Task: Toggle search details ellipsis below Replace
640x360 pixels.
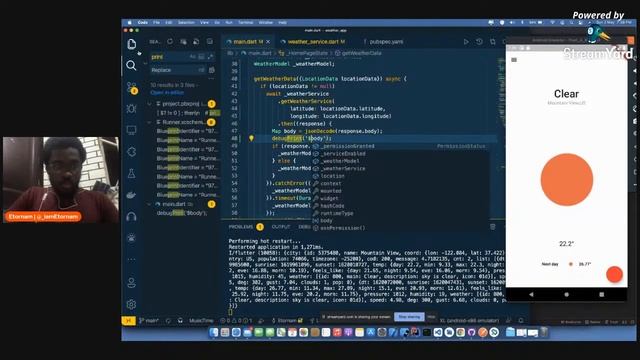Action: (x=211, y=78)
